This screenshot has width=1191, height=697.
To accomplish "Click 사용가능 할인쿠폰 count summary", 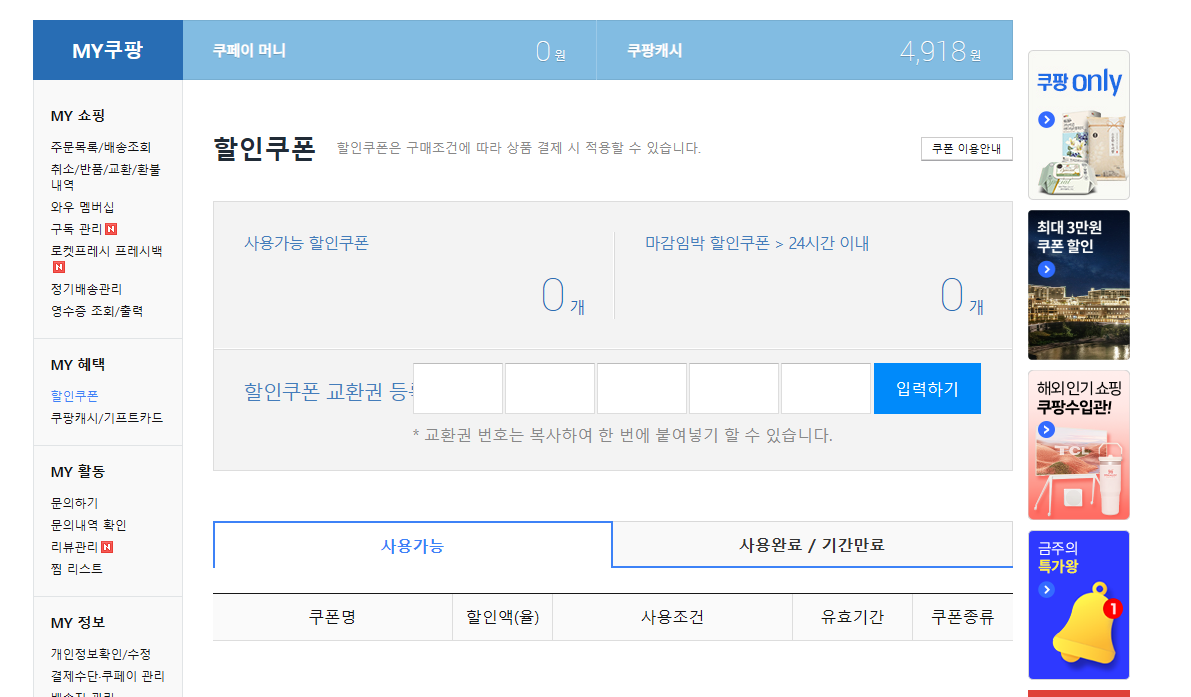I will coord(414,276).
